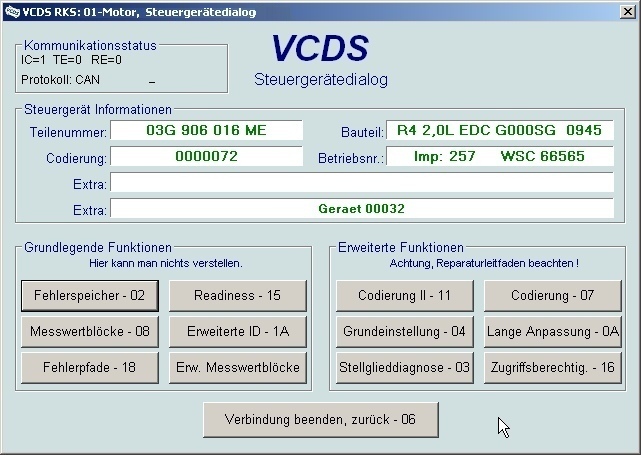The height and width of the screenshot is (455, 641).
Task: Click the 'Protokoll: CAN' status text
Action: pos(61,79)
